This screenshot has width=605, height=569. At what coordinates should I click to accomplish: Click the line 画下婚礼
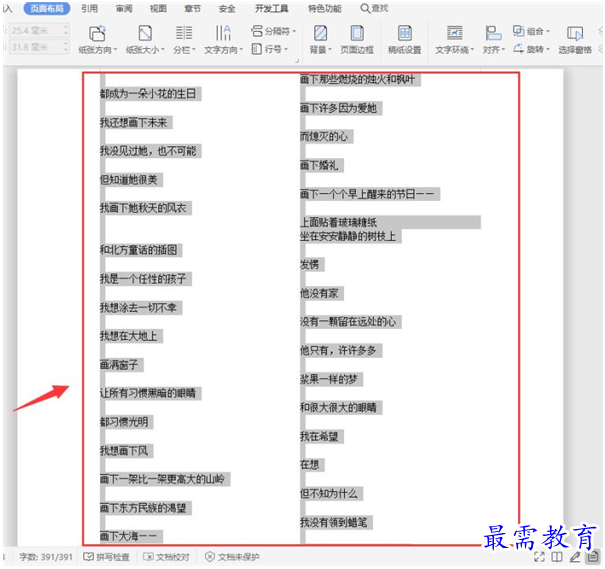click(319, 165)
